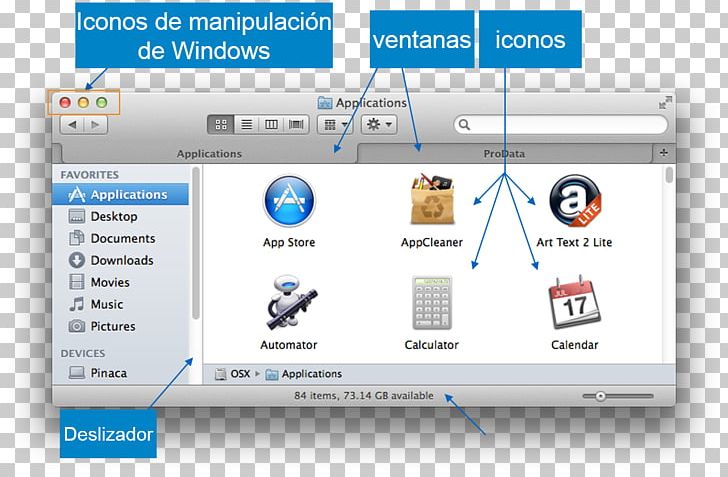Image resolution: width=728 pixels, height=477 pixels.
Task: Switch to the ProData tab
Action: [504, 154]
